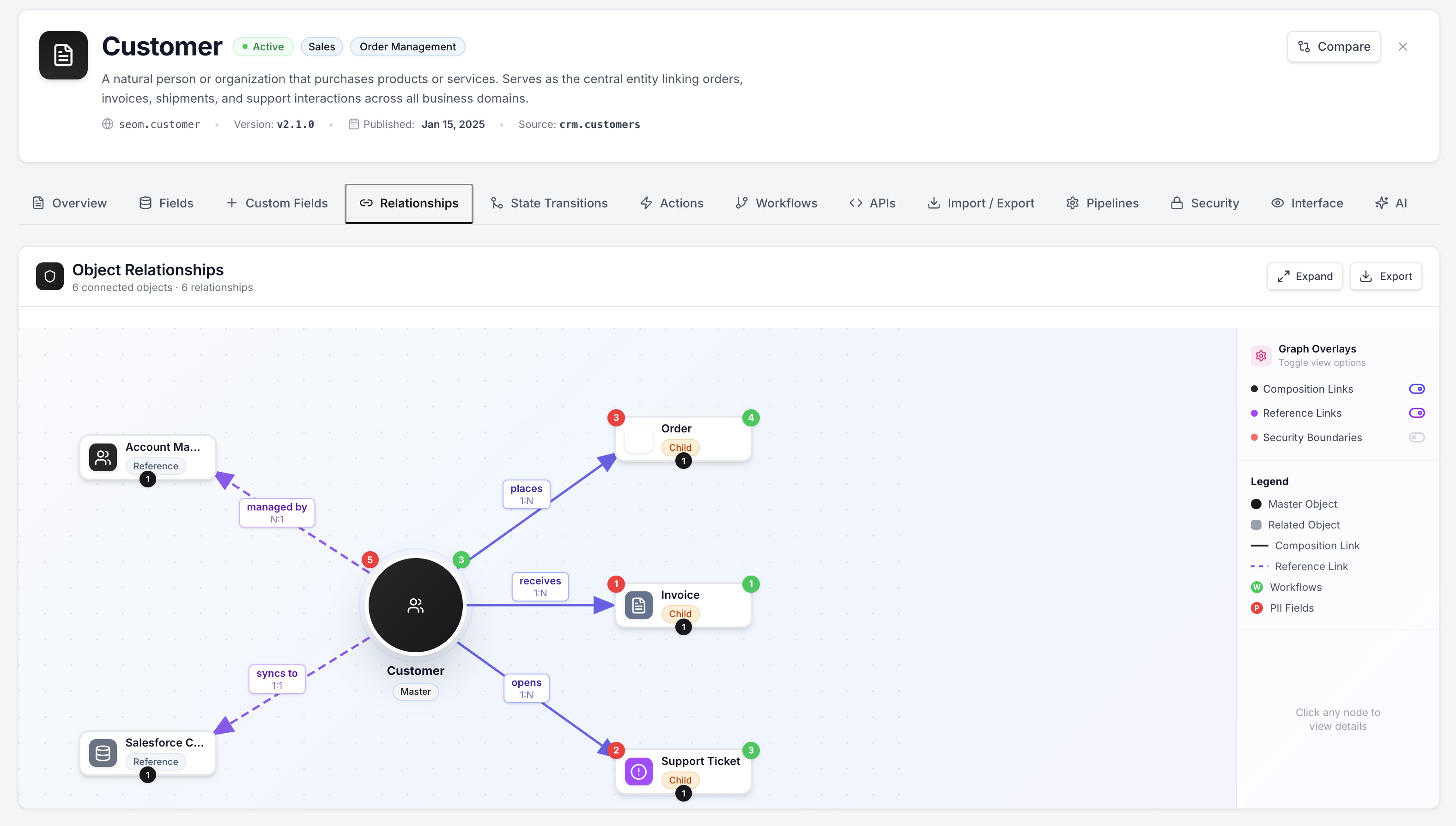This screenshot has width=1456, height=826.
Task: Click the Related Object legend swatch
Action: coord(1256,525)
